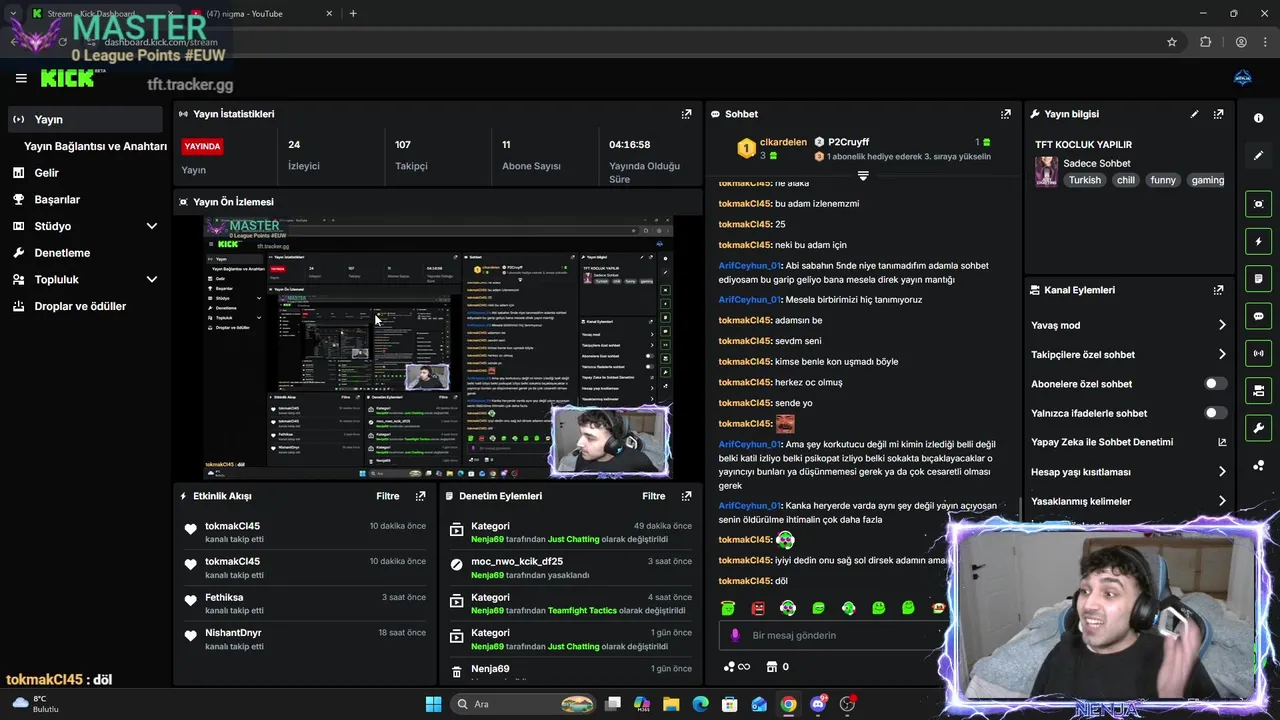Image resolution: width=1280 pixels, height=720 pixels.
Task: Toggle Yalnızca ifadelerle sohbet switch
Action: coord(1215,413)
